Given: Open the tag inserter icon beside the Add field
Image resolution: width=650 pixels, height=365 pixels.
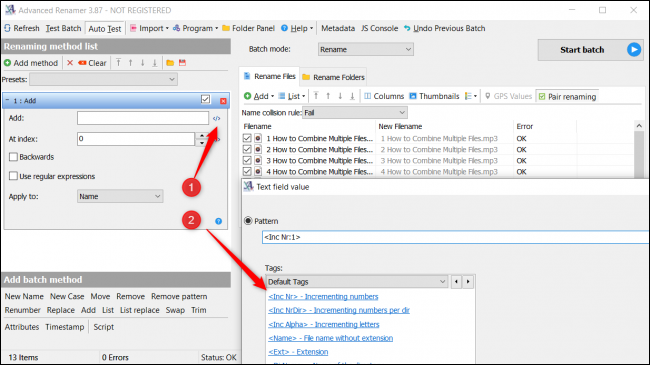Looking at the screenshot, I should coord(216,119).
